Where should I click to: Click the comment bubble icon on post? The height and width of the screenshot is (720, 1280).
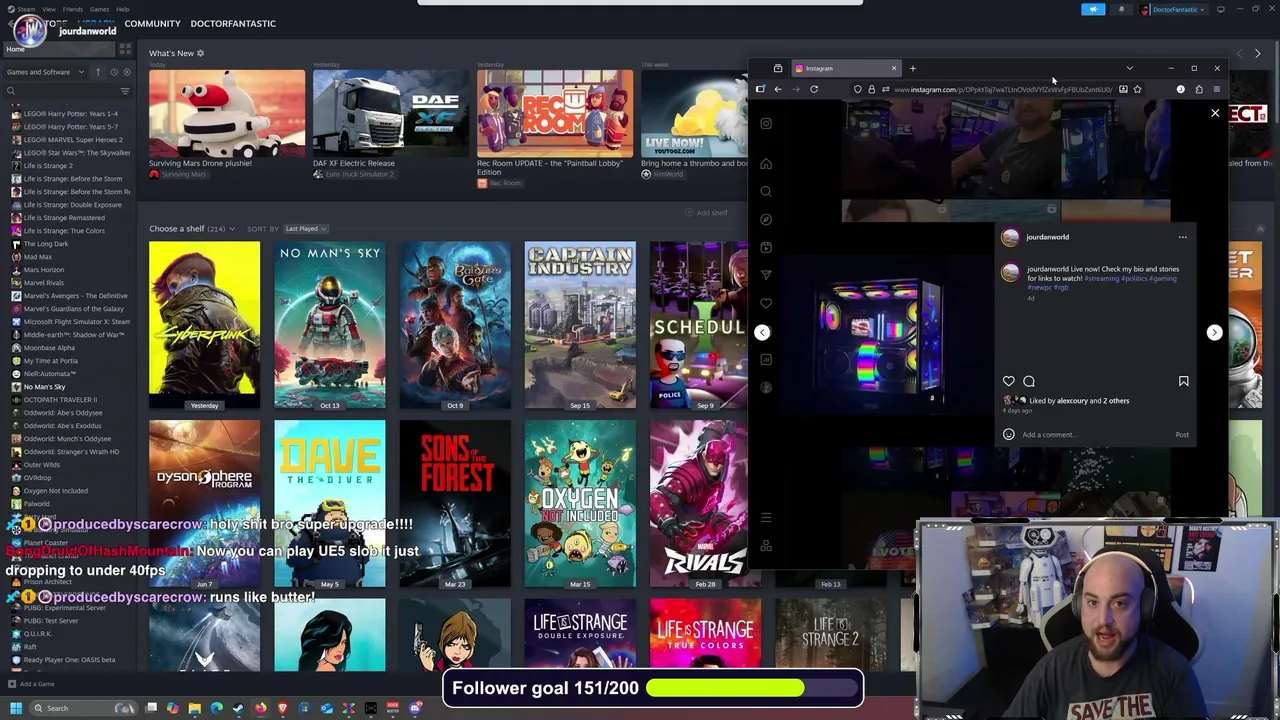(x=1029, y=381)
